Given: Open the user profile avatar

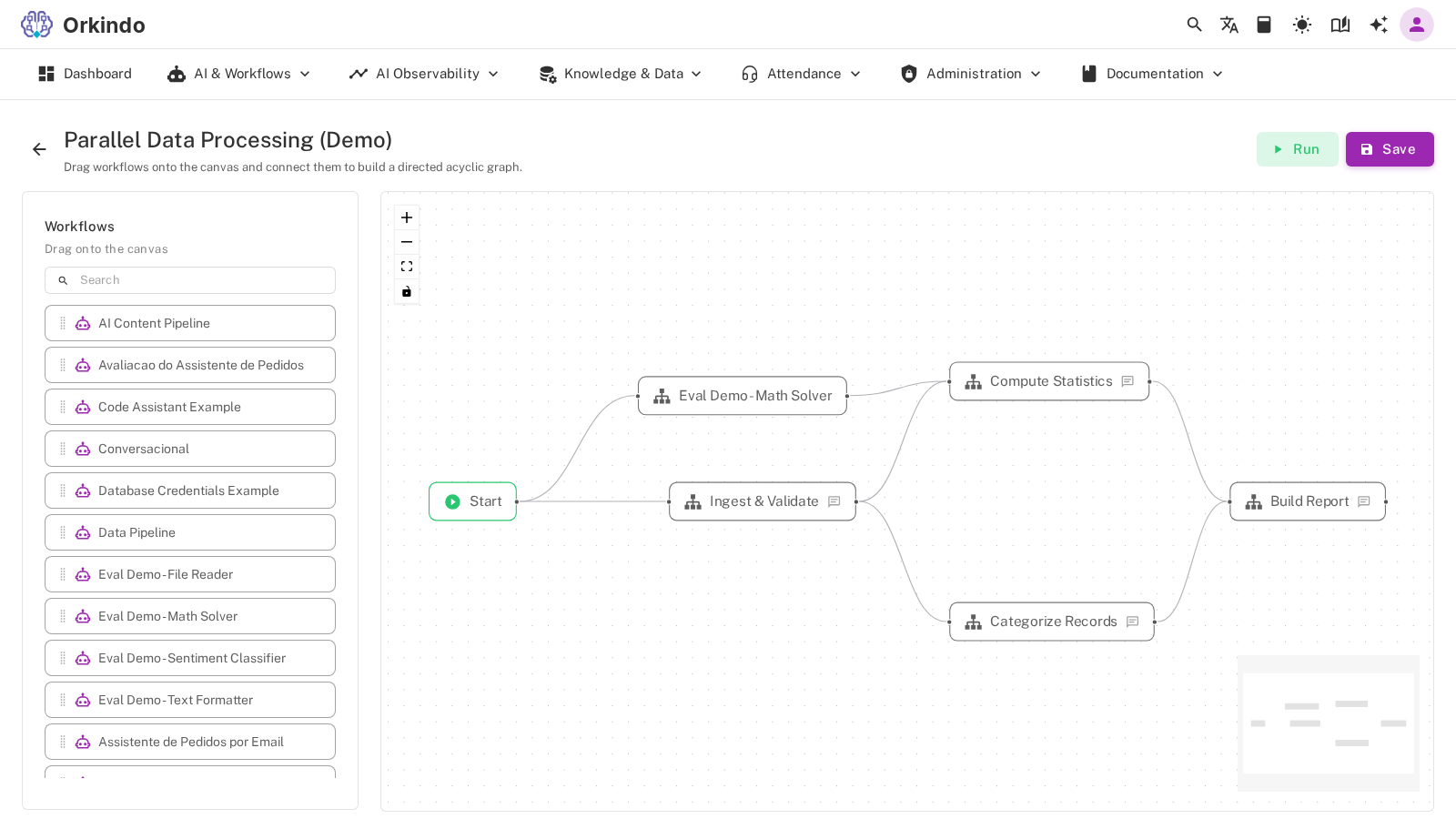Looking at the screenshot, I should pyautogui.click(x=1417, y=25).
